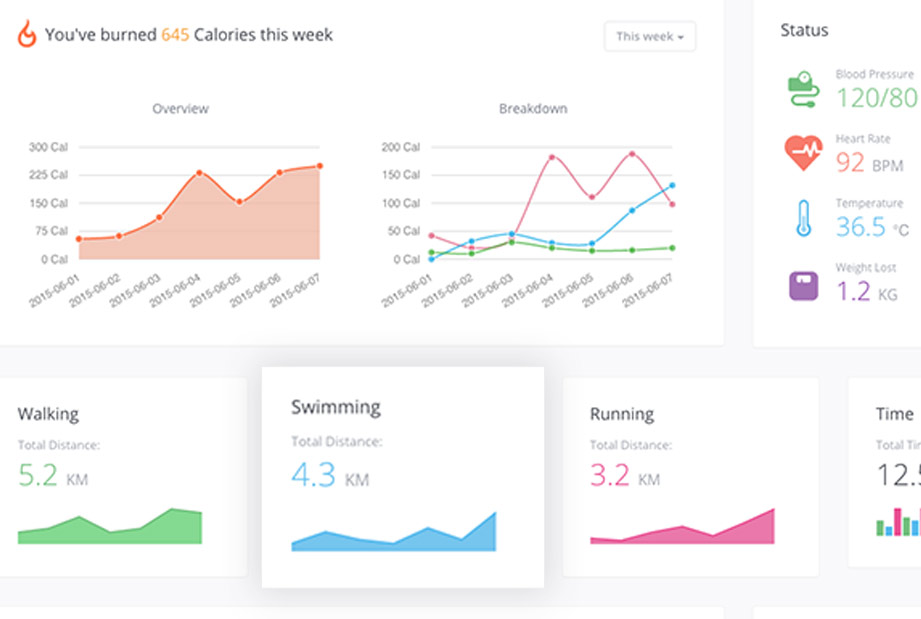Click the 300 Cal axis label

tap(48, 147)
